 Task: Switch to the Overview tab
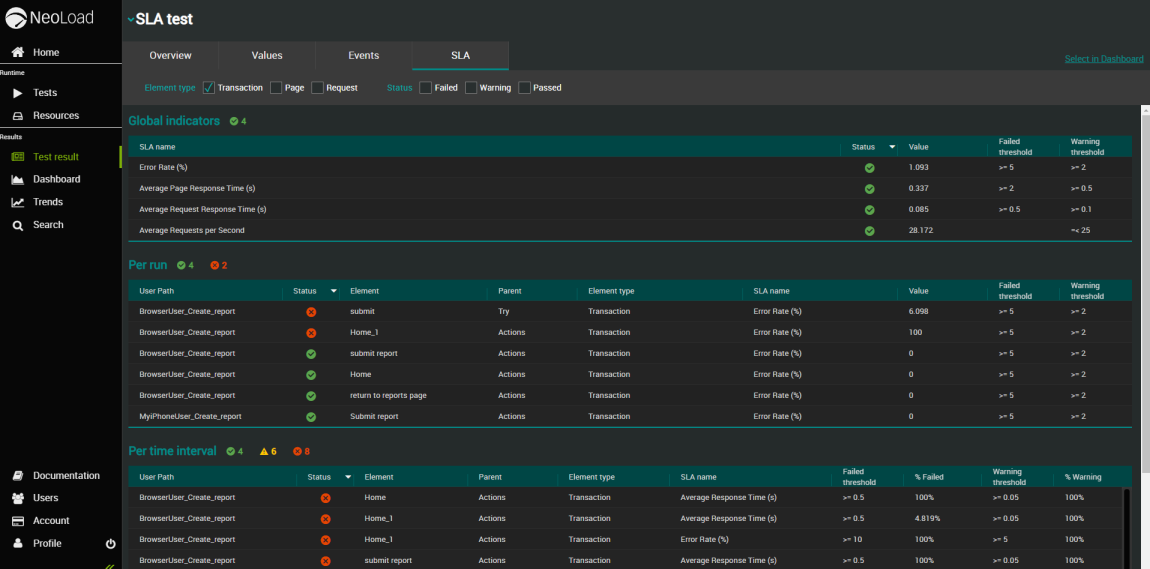pyautogui.click(x=170, y=56)
